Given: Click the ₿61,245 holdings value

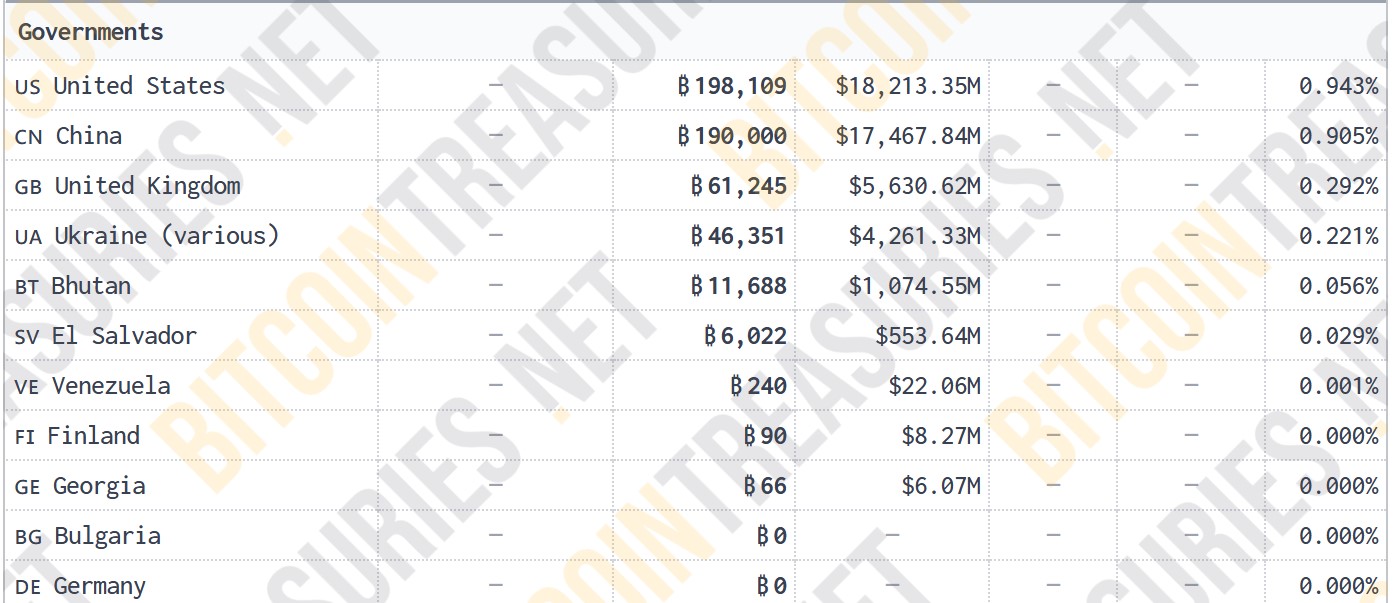Looking at the screenshot, I should pyautogui.click(x=739, y=186).
